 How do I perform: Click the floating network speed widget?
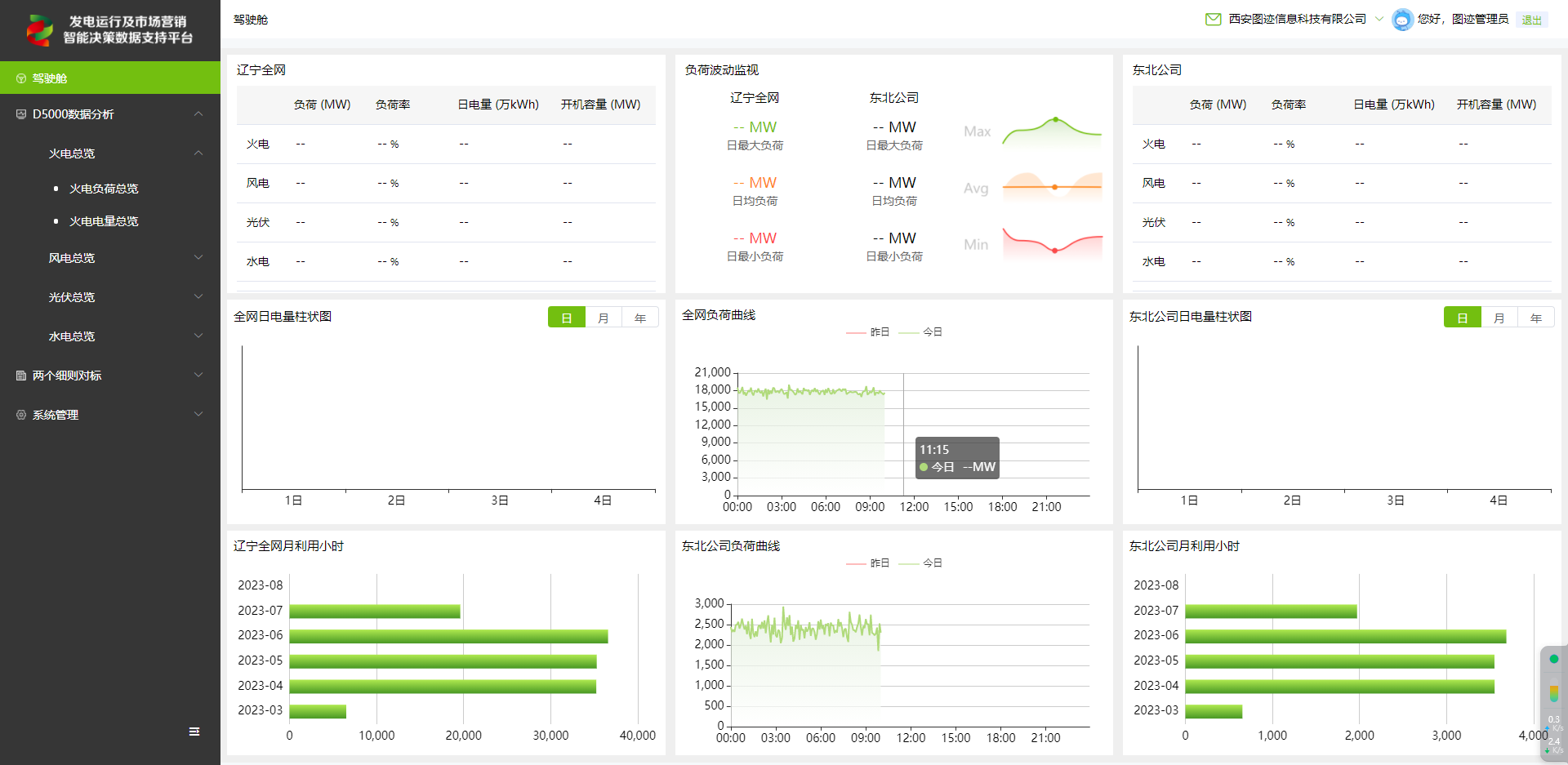tap(1553, 704)
